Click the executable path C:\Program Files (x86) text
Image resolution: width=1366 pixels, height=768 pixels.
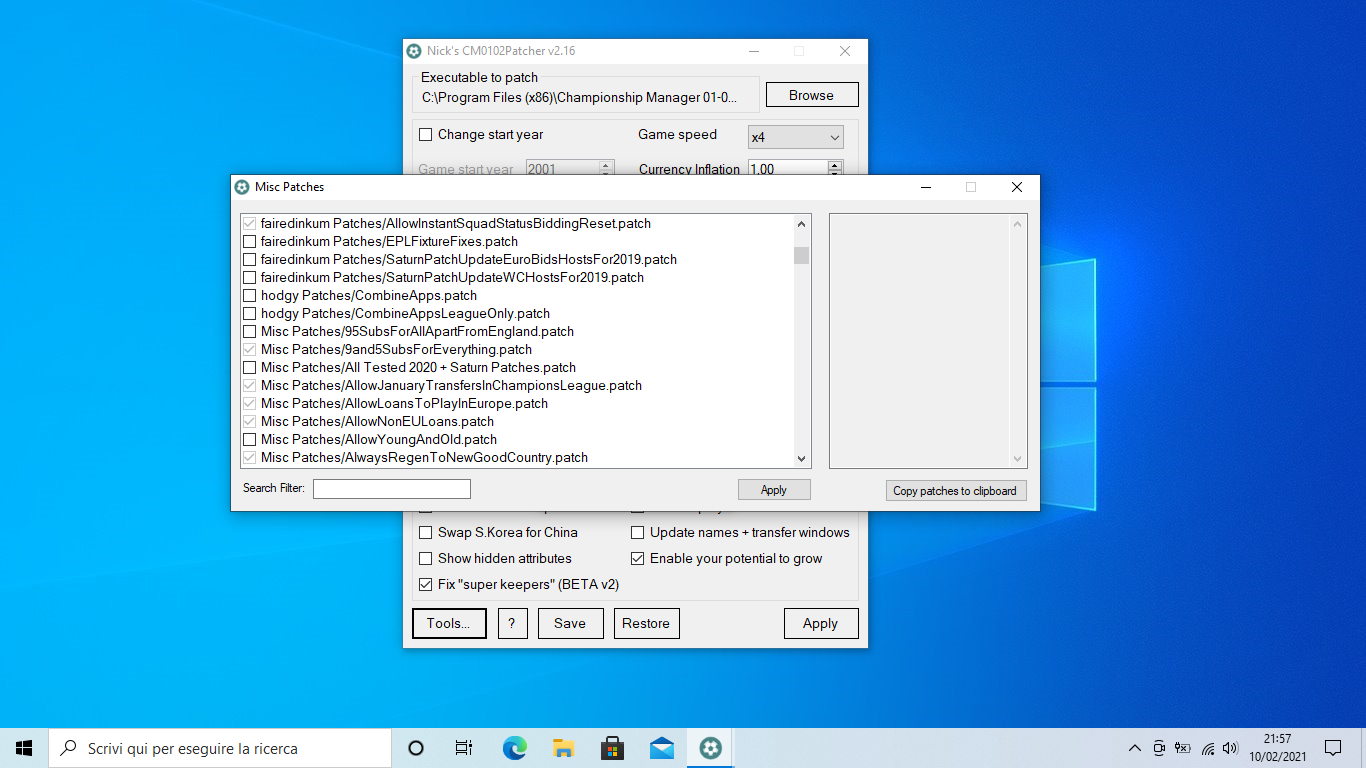(579, 97)
